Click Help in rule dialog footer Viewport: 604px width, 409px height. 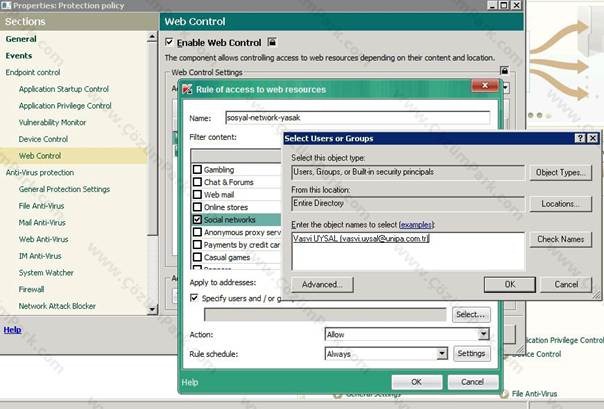coord(190,382)
